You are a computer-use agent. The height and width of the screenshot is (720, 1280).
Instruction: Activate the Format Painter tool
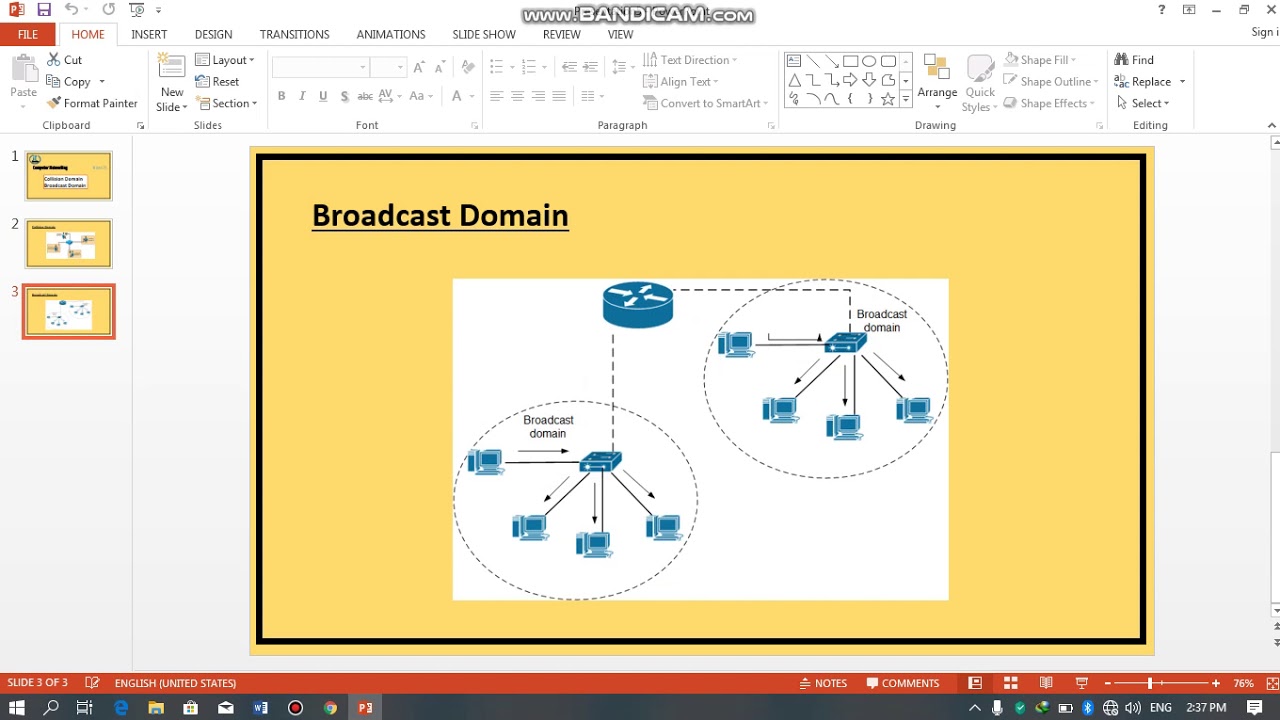click(92, 103)
